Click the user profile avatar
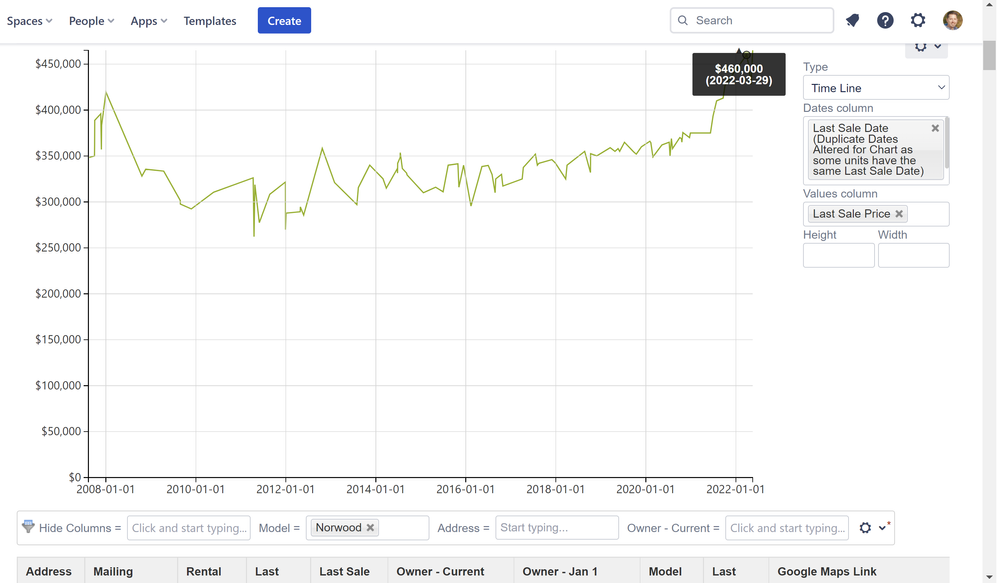The image size is (999, 583). [952, 20]
